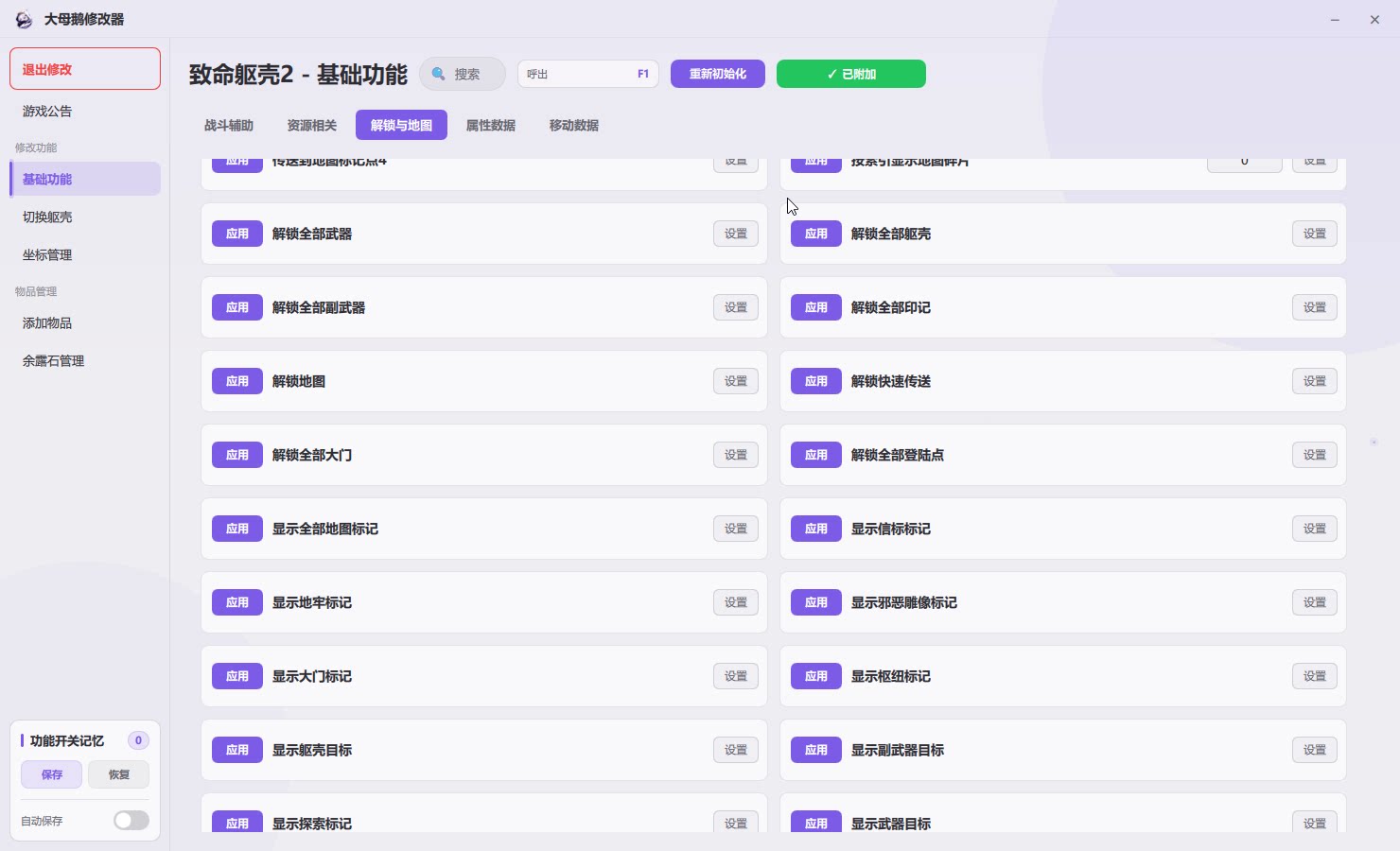Image resolution: width=1400 pixels, height=851 pixels.
Task: Click the search magnifier icon
Action: coord(438,74)
